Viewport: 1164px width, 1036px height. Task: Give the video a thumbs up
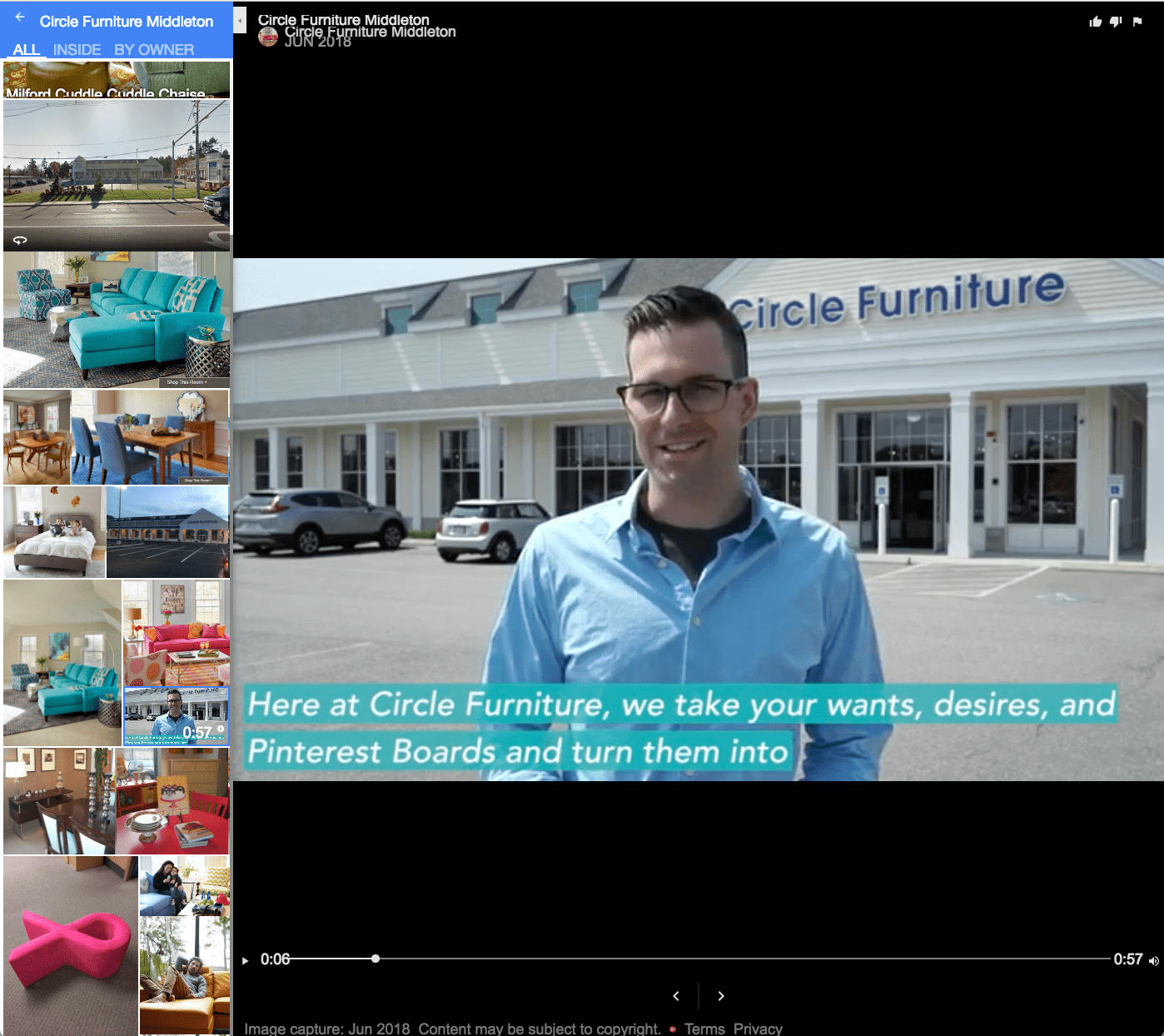click(x=1095, y=22)
